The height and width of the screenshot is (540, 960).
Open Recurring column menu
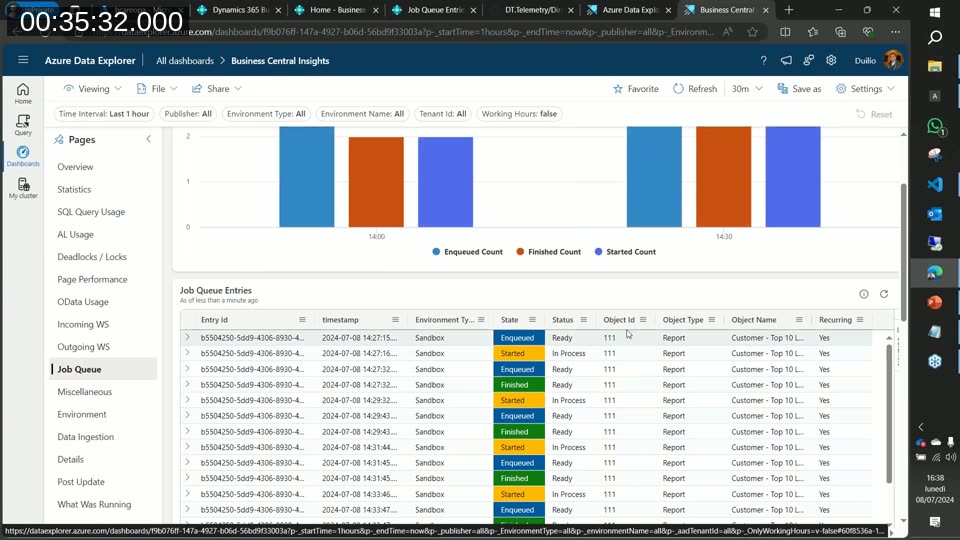point(860,320)
